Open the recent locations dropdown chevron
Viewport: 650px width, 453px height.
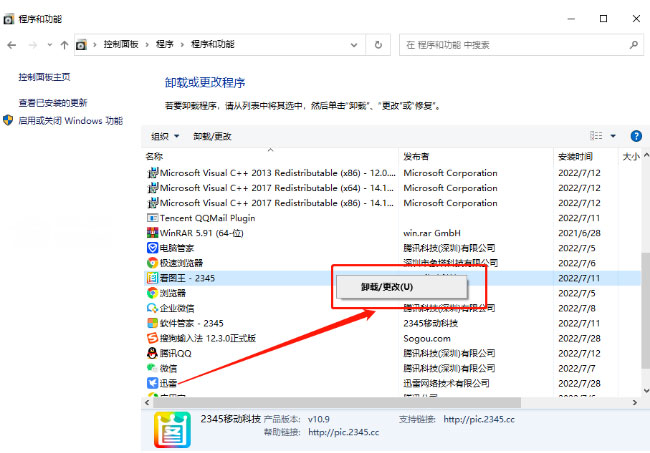(49, 45)
